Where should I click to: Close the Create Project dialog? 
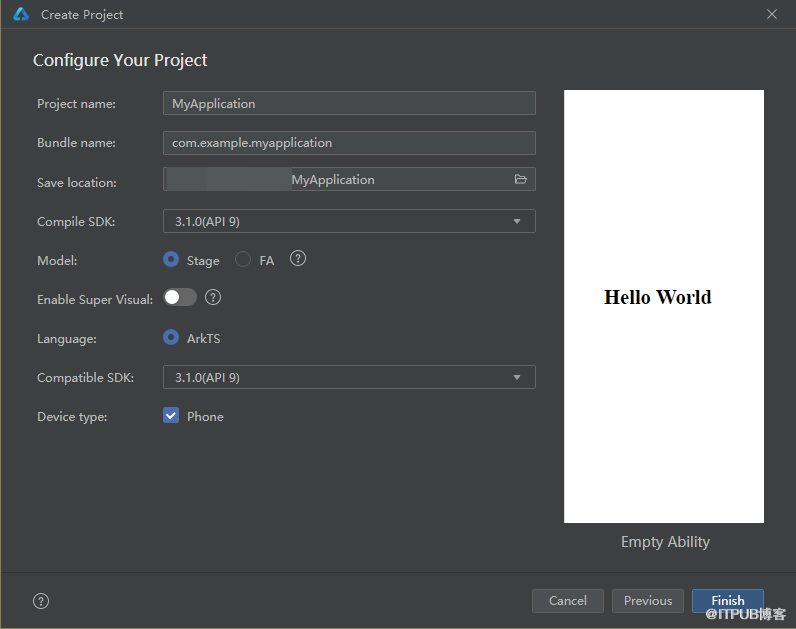click(x=772, y=14)
